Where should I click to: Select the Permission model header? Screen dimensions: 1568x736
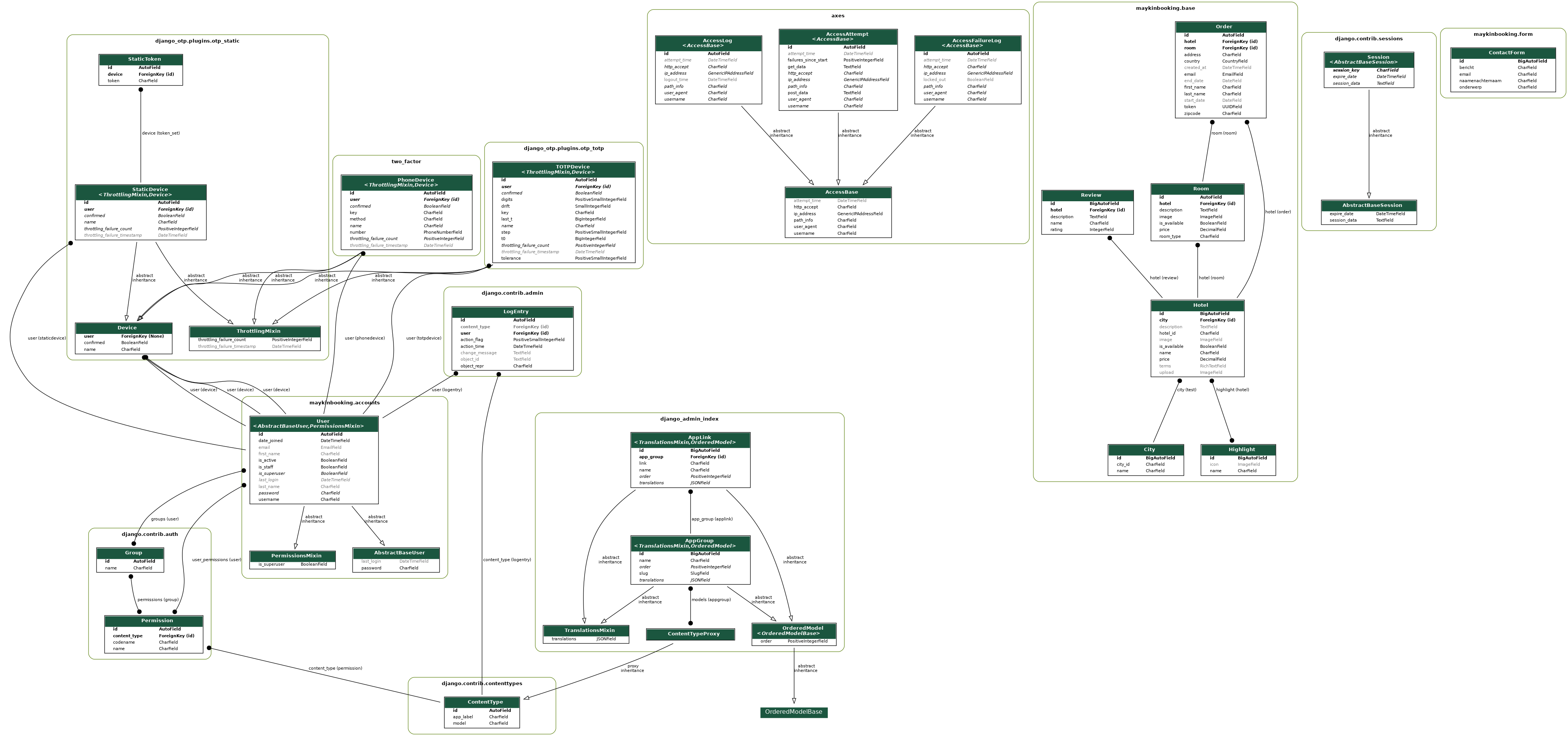pyautogui.click(x=154, y=621)
